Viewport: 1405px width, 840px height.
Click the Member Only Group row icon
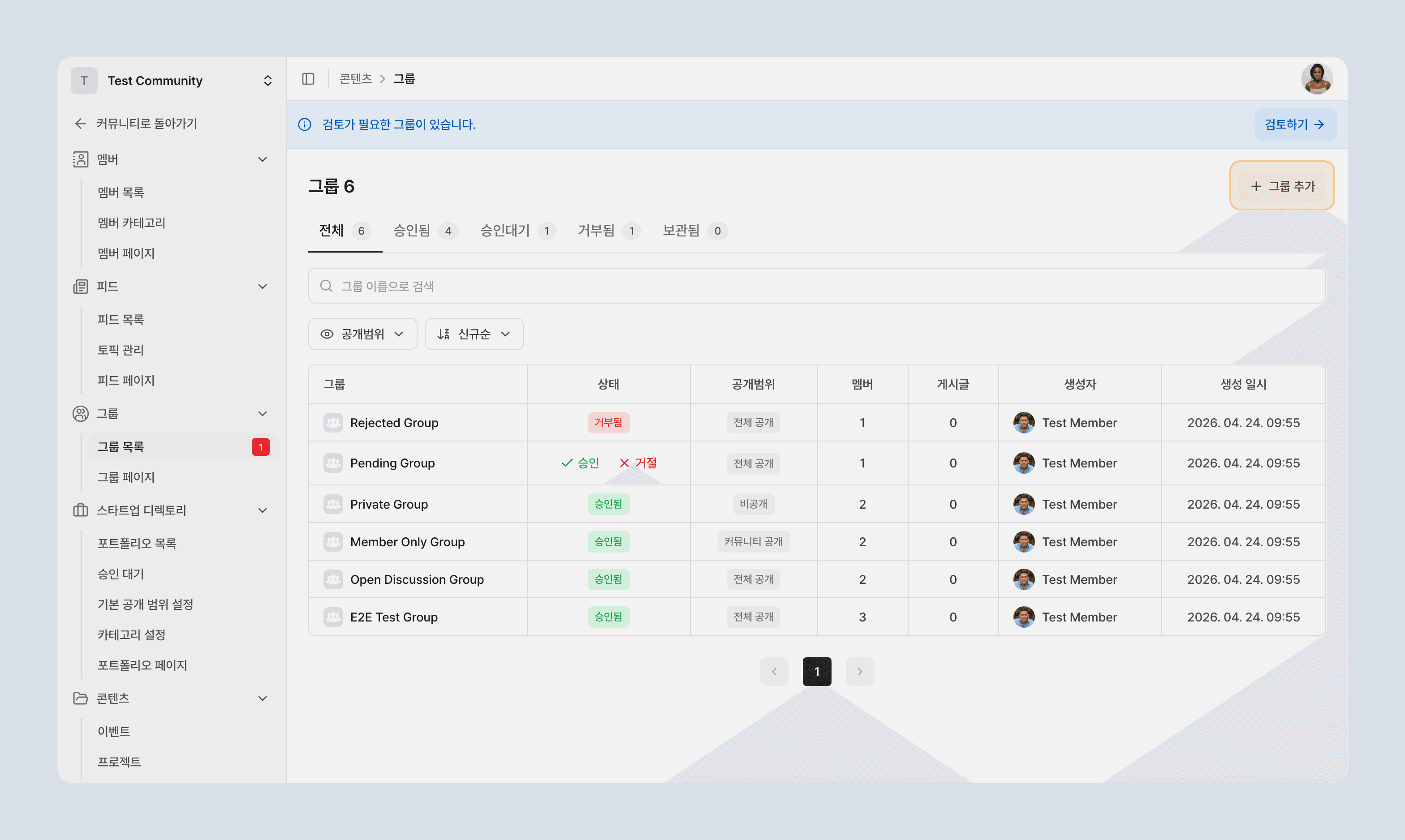(x=333, y=542)
